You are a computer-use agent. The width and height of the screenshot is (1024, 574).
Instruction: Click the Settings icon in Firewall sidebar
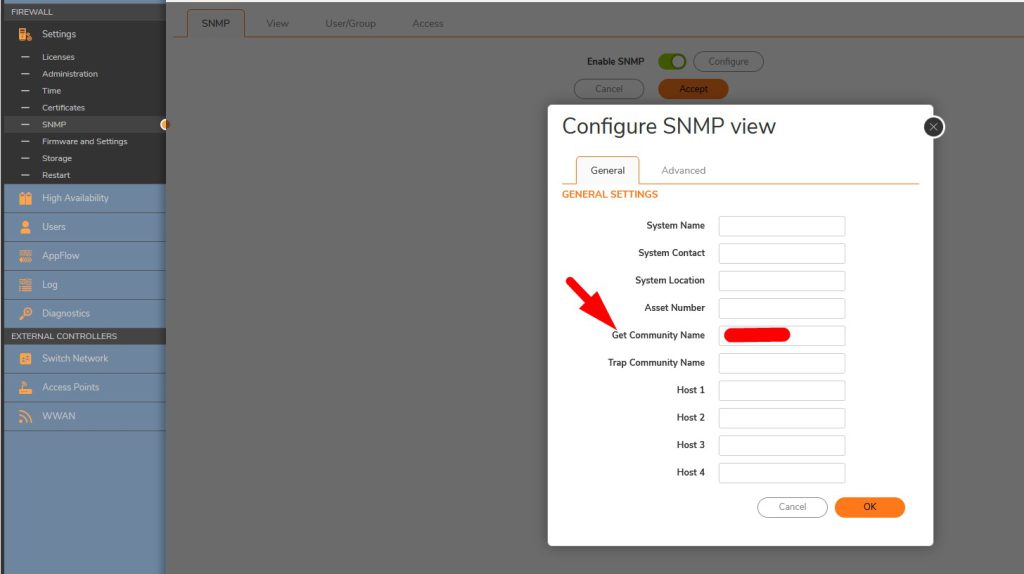25,34
